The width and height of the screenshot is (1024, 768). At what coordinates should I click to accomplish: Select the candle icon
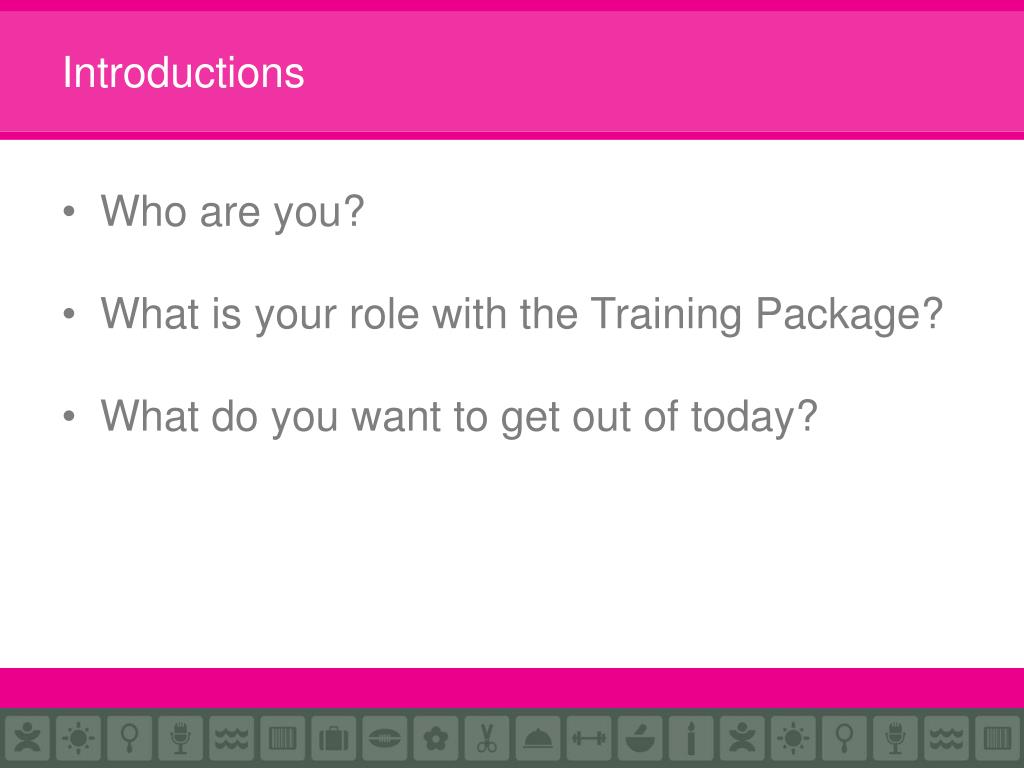point(691,739)
